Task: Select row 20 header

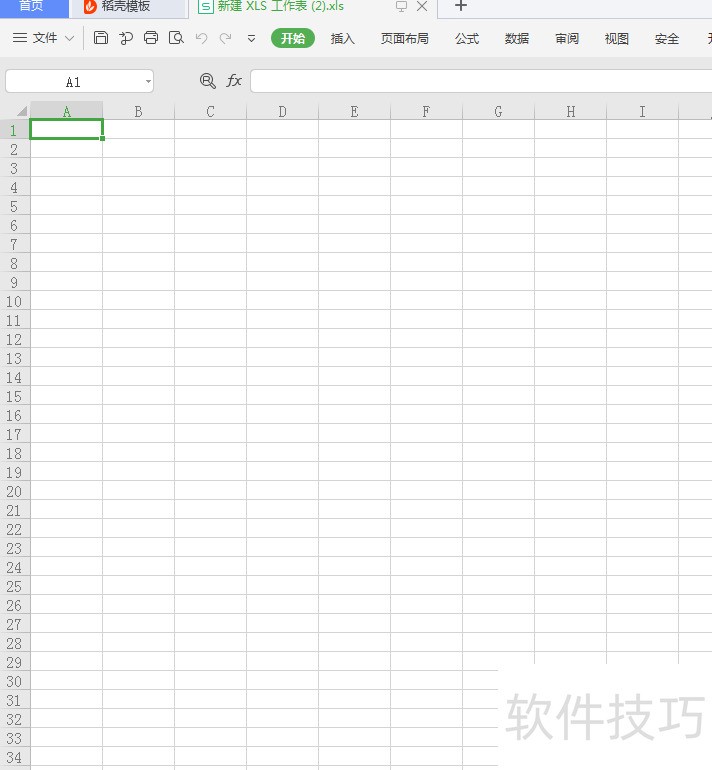Action: point(15,491)
